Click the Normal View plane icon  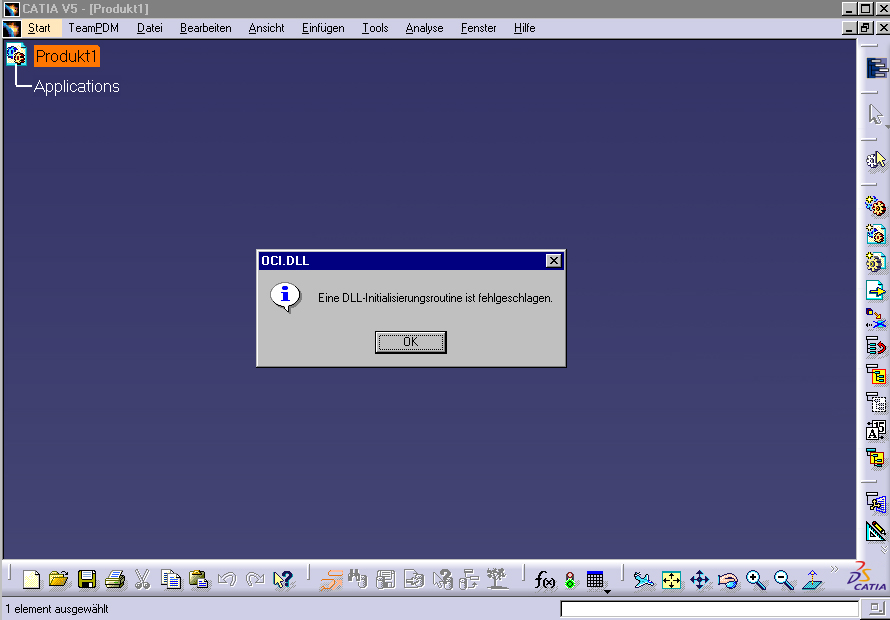[x=812, y=580]
